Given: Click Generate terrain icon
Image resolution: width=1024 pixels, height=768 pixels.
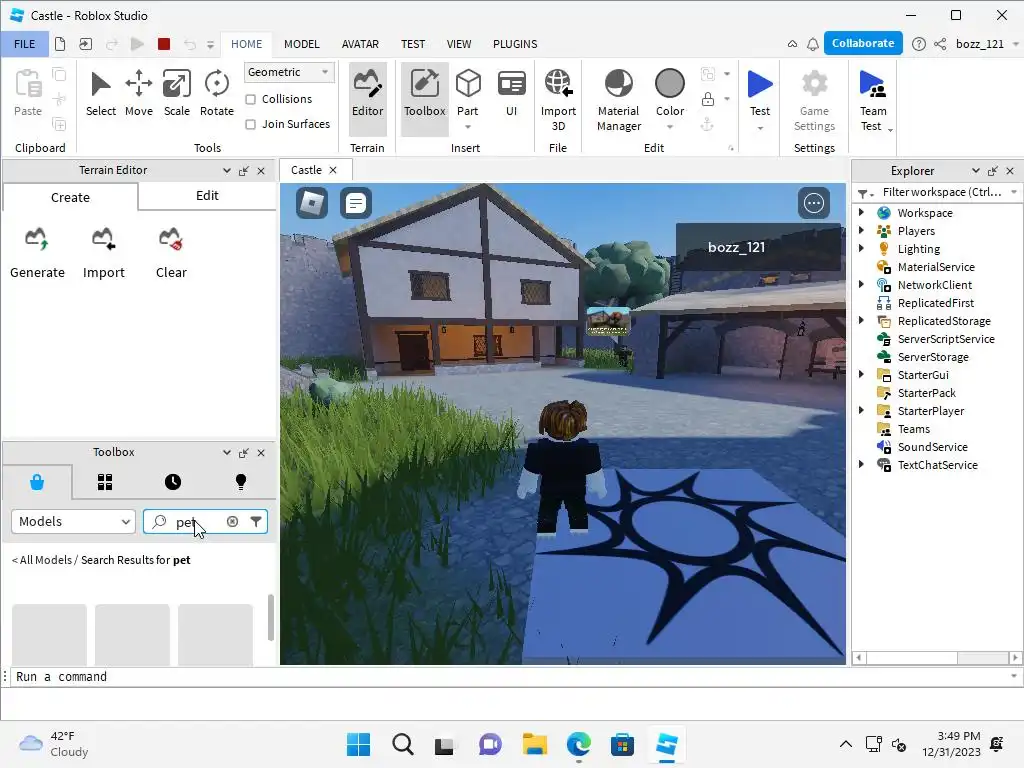Looking at the screenshot, I should click(x=37, y=253).
